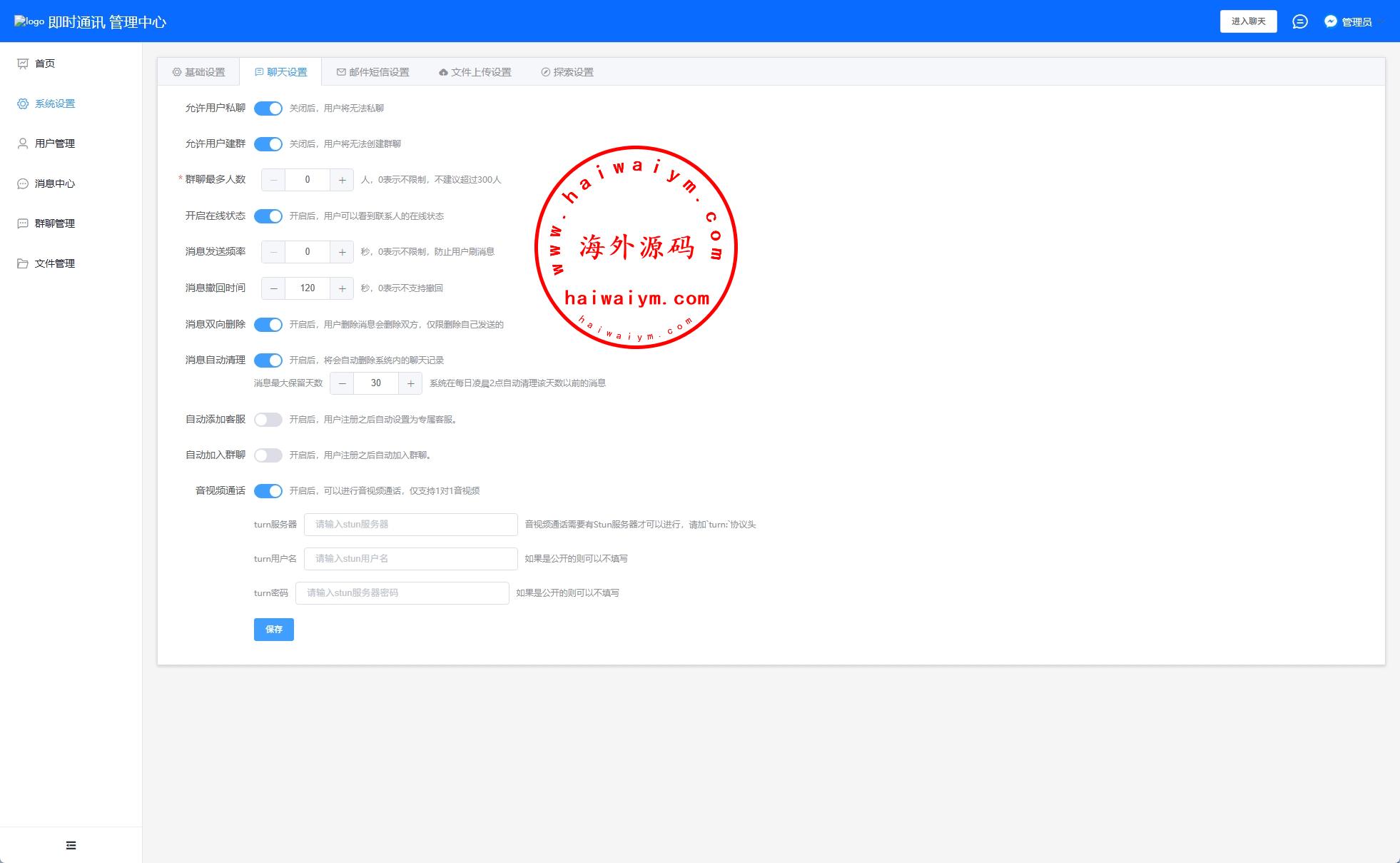Screen dimensions: 1400x863
Task: Enable the 自动添加客服 switch
Action: pyautogui.click(x=268, y=420)
